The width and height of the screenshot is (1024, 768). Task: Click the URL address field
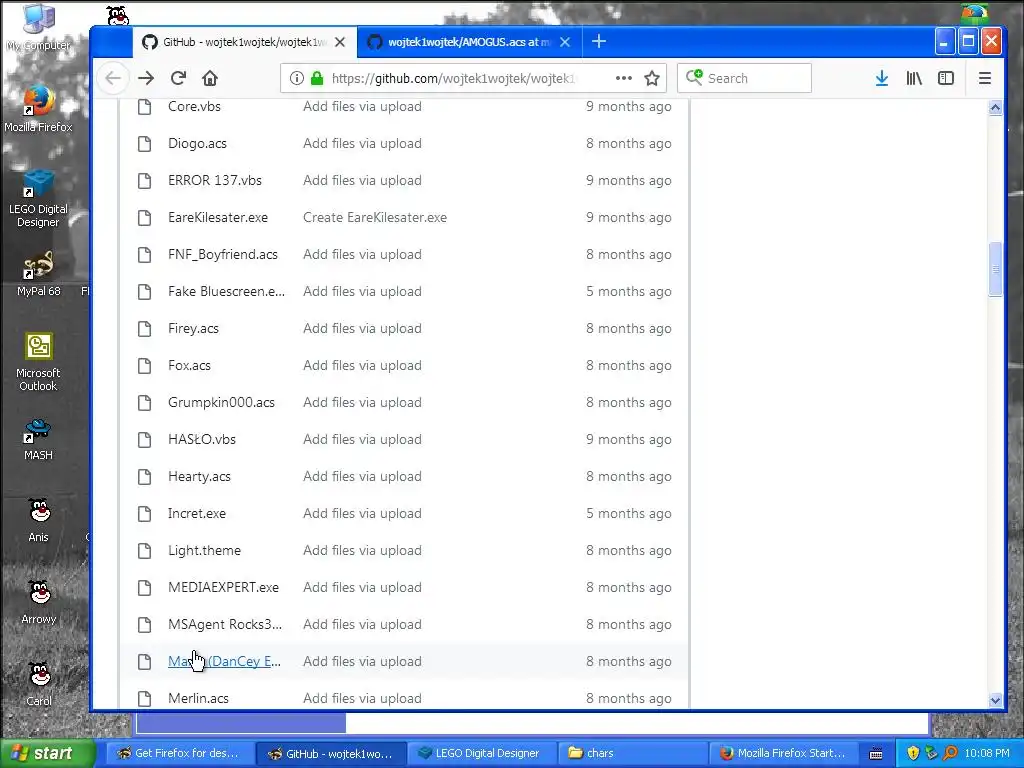point(454,78)
